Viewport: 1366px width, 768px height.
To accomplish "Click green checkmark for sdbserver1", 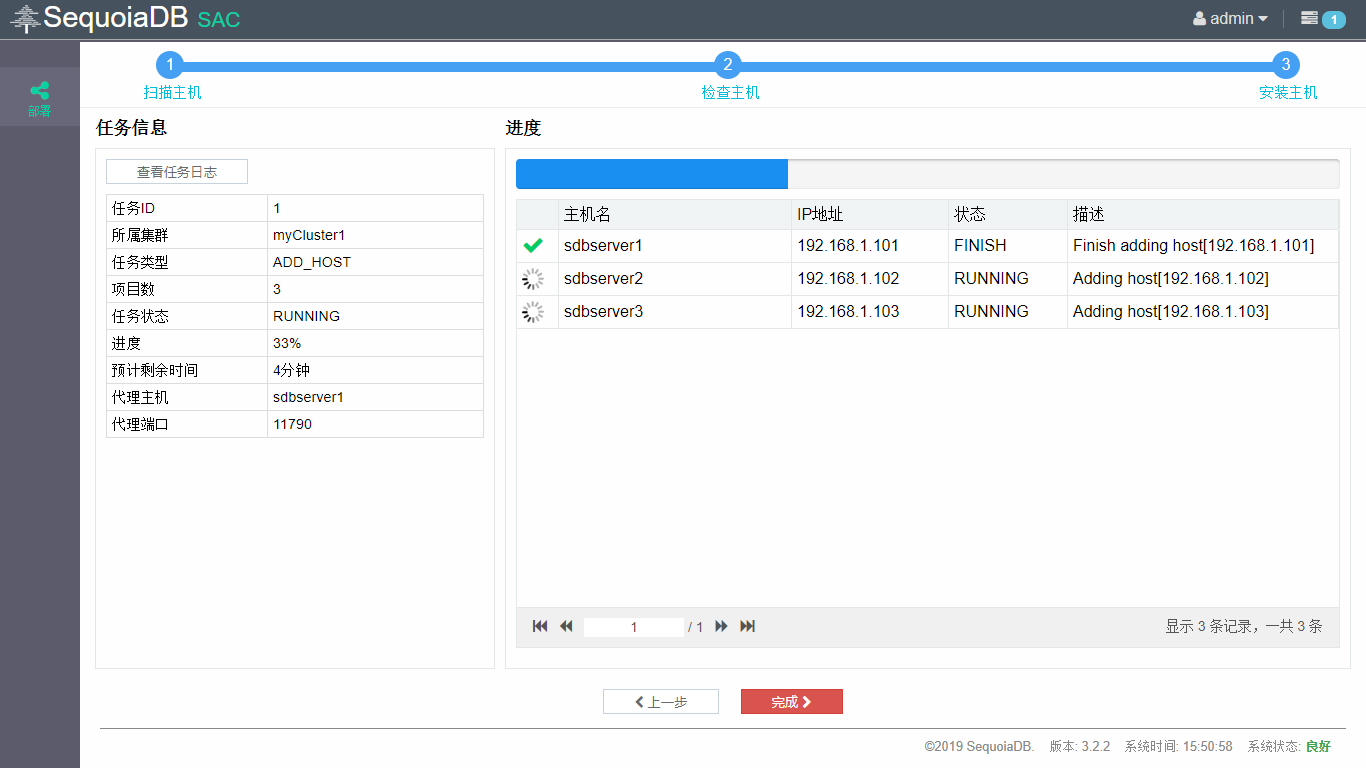I will pyautogui.click(x=533, y=246).
